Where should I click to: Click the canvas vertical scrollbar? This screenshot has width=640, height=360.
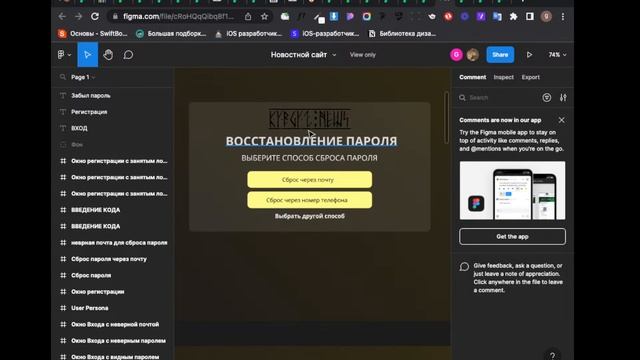coord(447,118)
